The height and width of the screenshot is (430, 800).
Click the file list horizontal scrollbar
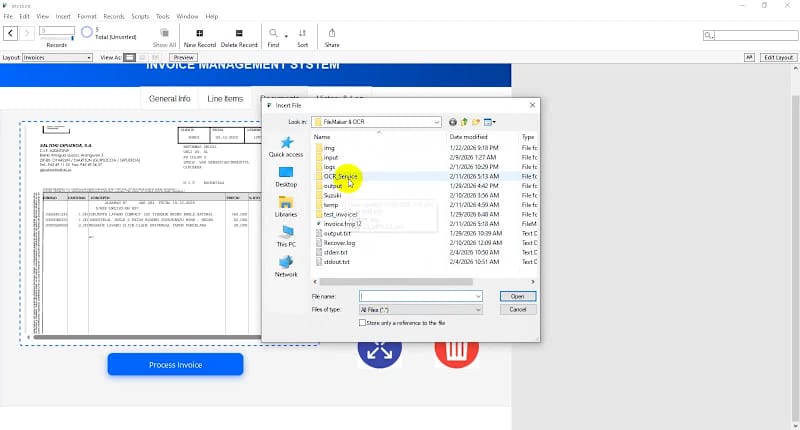(x=396, y=282)
